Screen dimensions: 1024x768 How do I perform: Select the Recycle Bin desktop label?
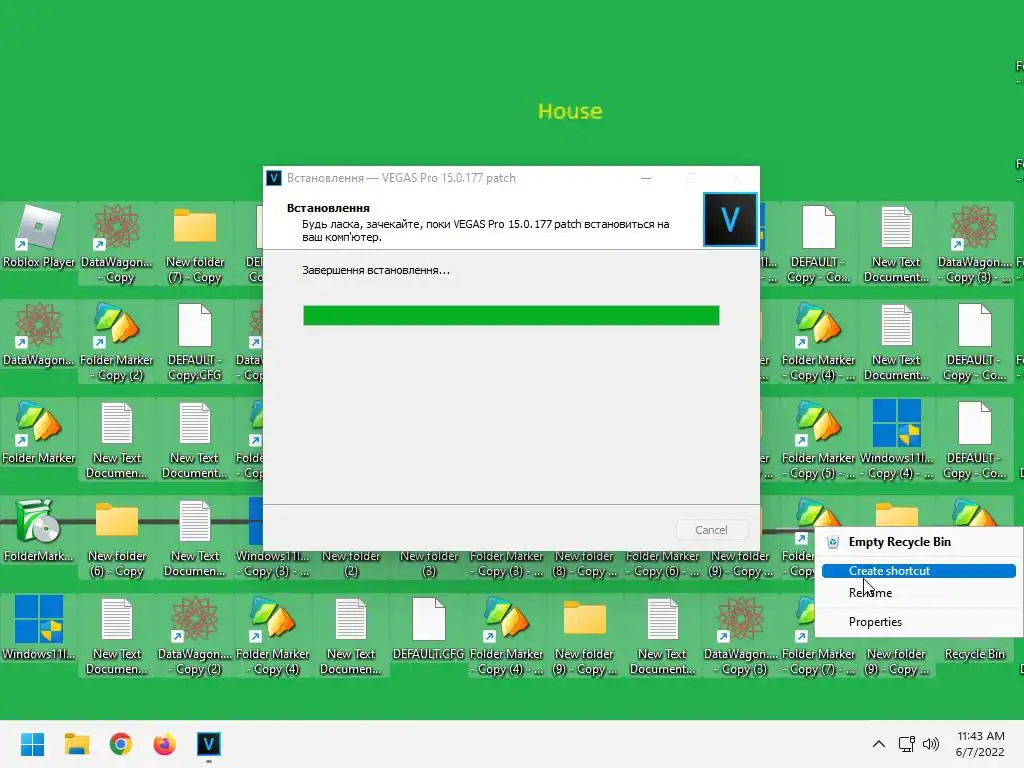tap(974, 654)
